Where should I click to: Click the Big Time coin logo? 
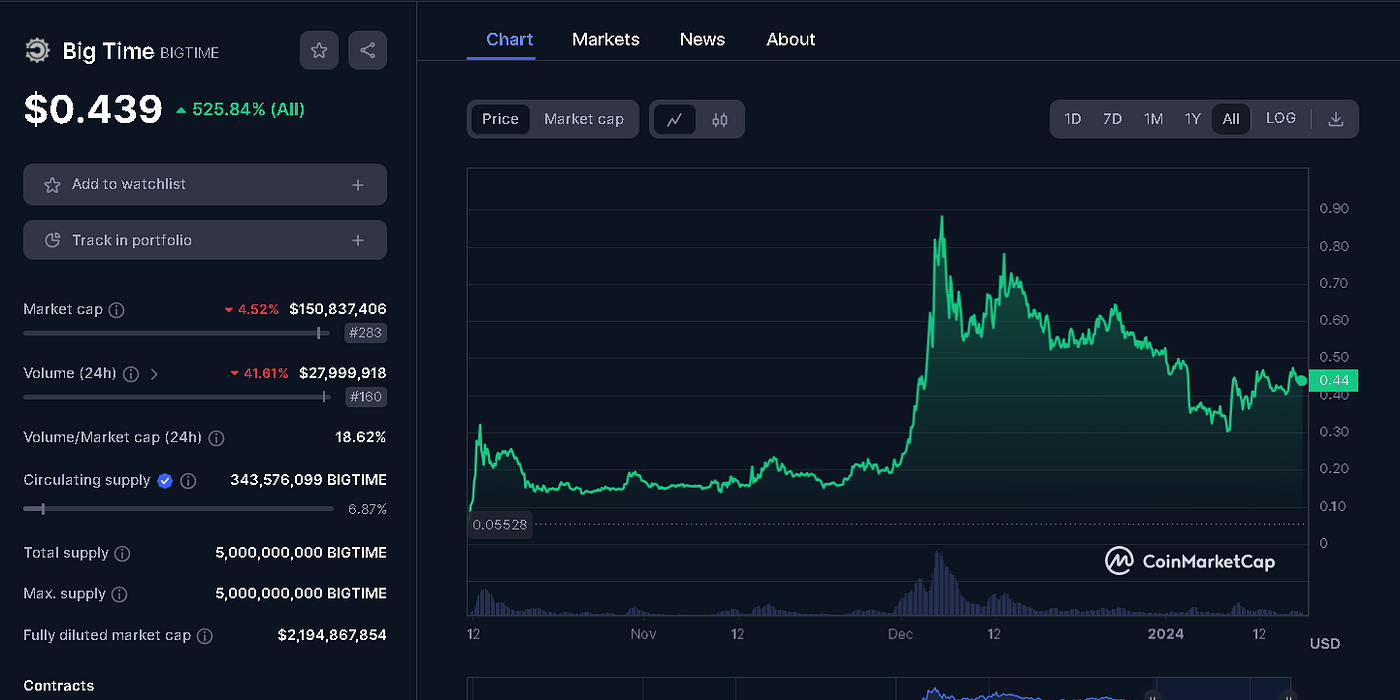[x=37, y=51]
